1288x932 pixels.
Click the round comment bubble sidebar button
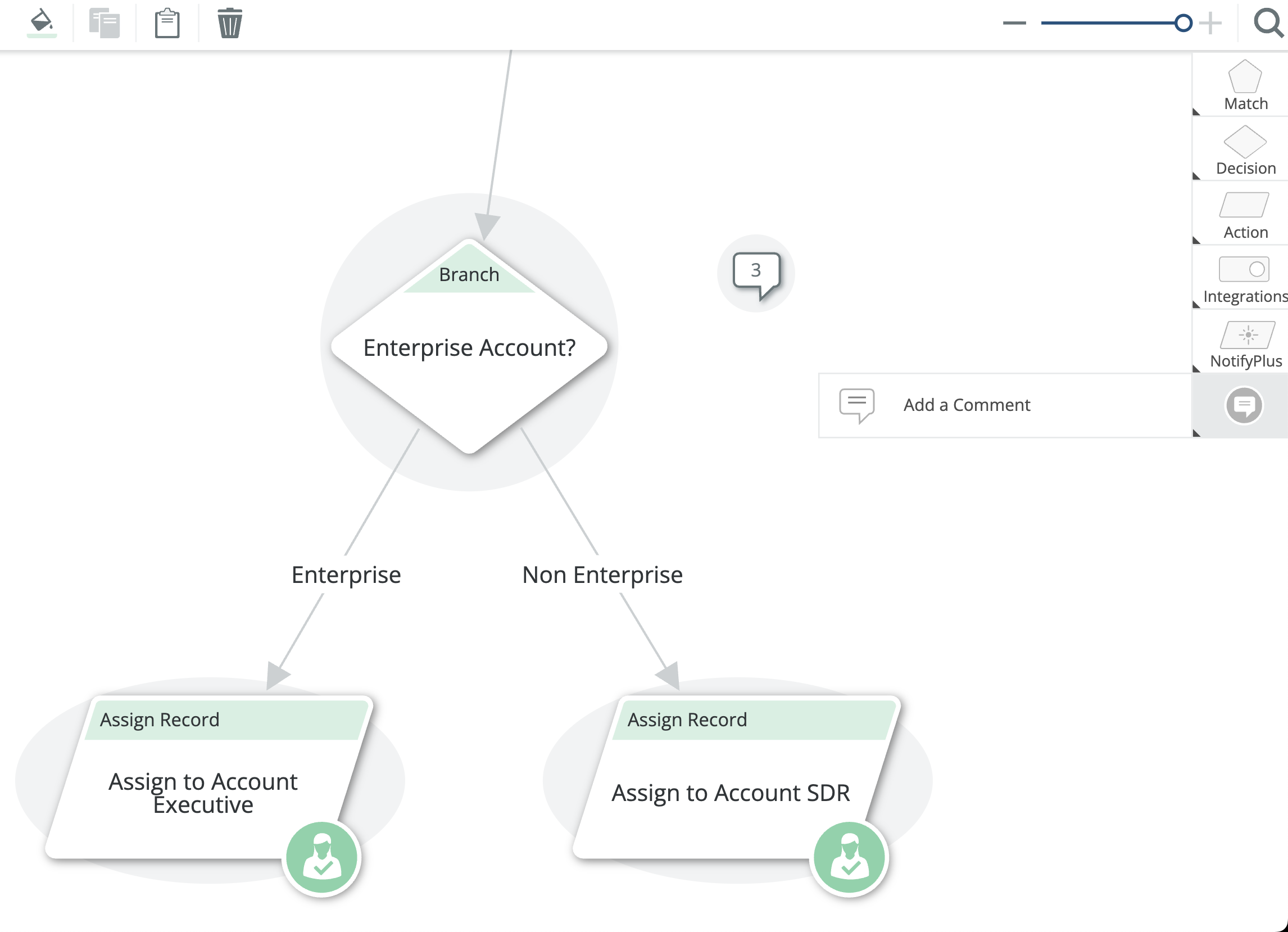(x=1244, y=405)
